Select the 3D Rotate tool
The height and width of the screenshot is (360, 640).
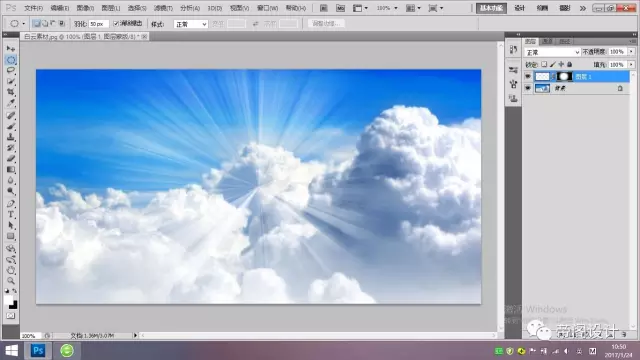11,249
